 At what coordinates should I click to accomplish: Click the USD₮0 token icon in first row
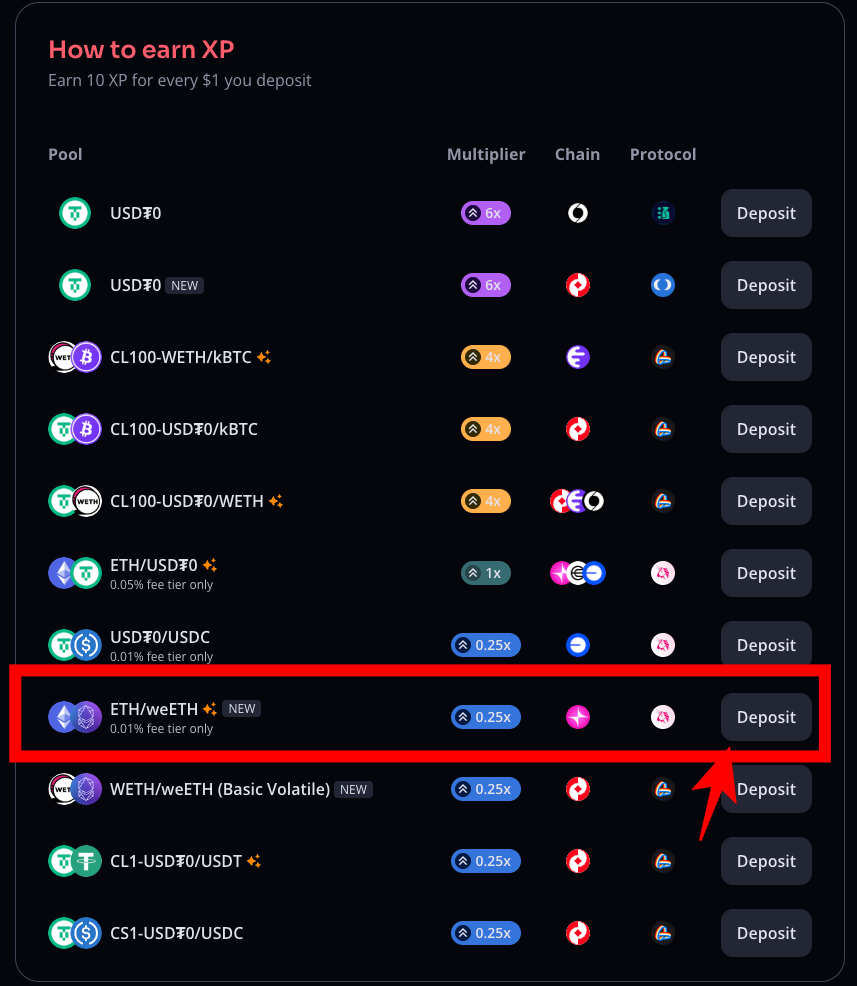(x=75, y=213)
